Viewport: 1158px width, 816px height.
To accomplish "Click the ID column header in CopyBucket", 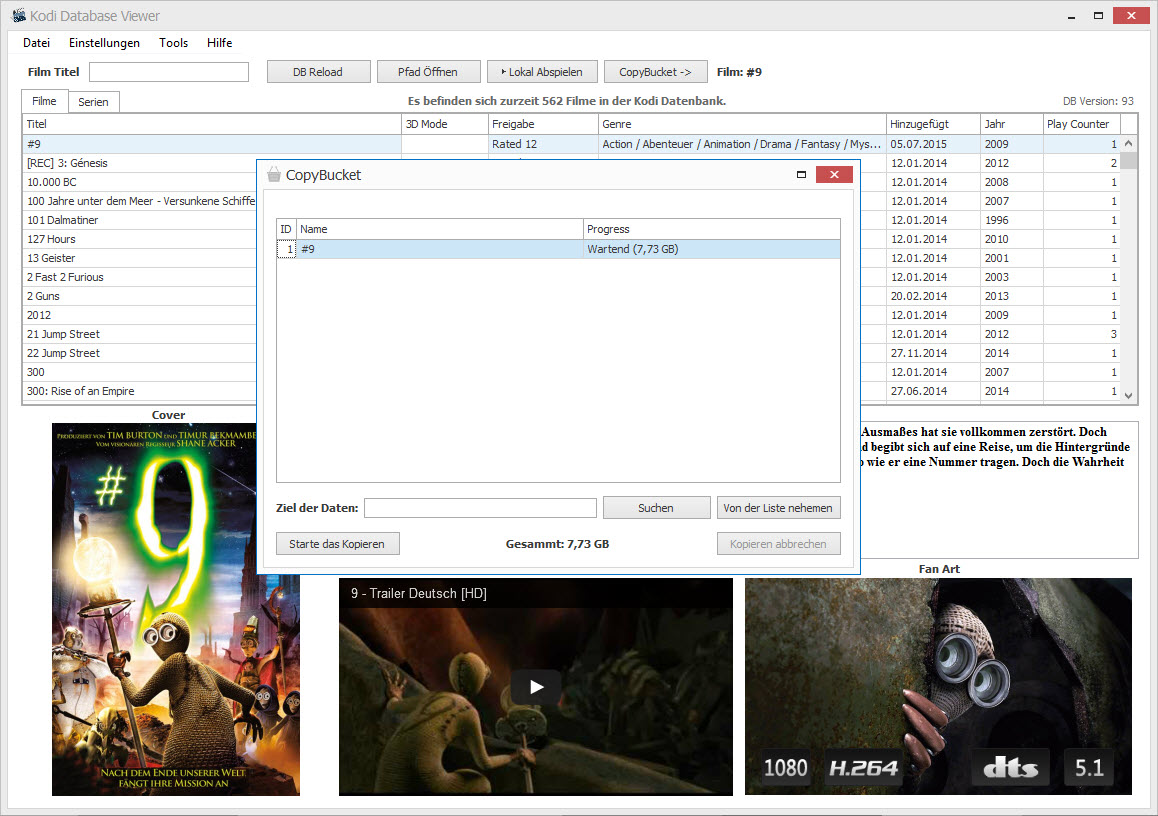I will click(x=286, y=229).
